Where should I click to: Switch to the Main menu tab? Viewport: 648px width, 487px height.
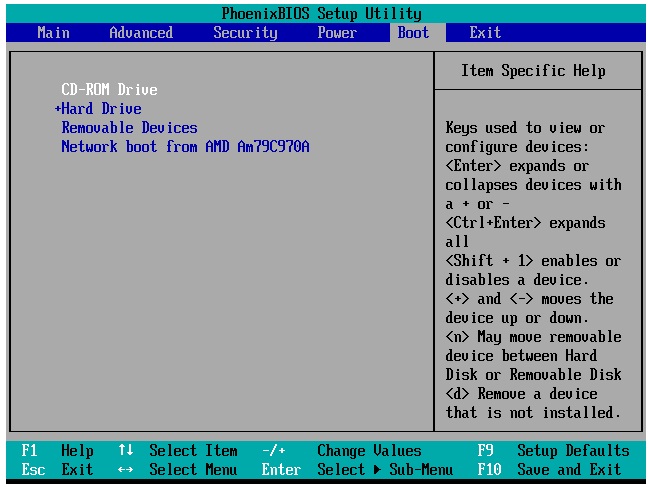point(53,33)
